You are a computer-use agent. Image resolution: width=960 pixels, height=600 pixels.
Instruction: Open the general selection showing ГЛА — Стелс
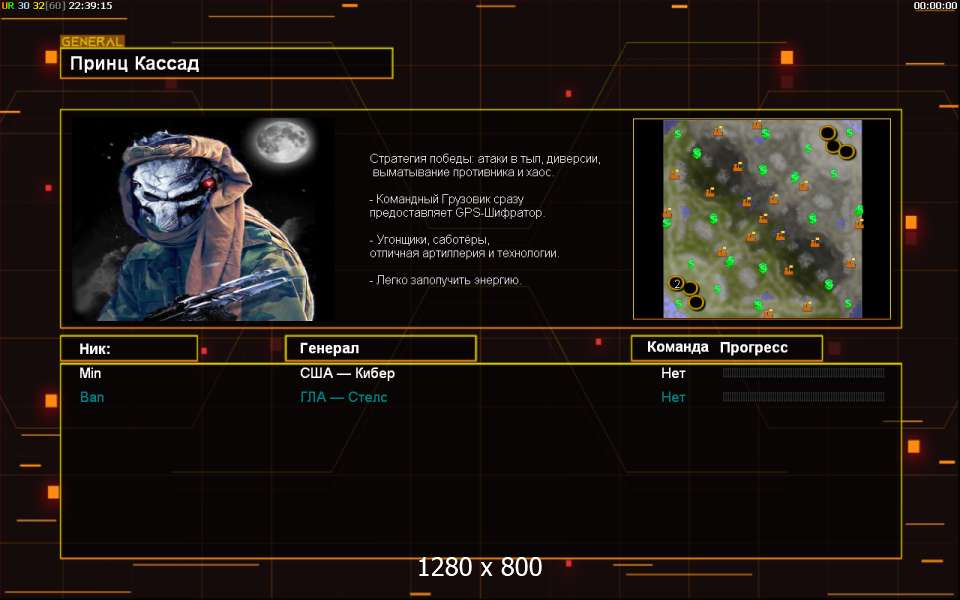pyautogui.click(x=343, y=397)
